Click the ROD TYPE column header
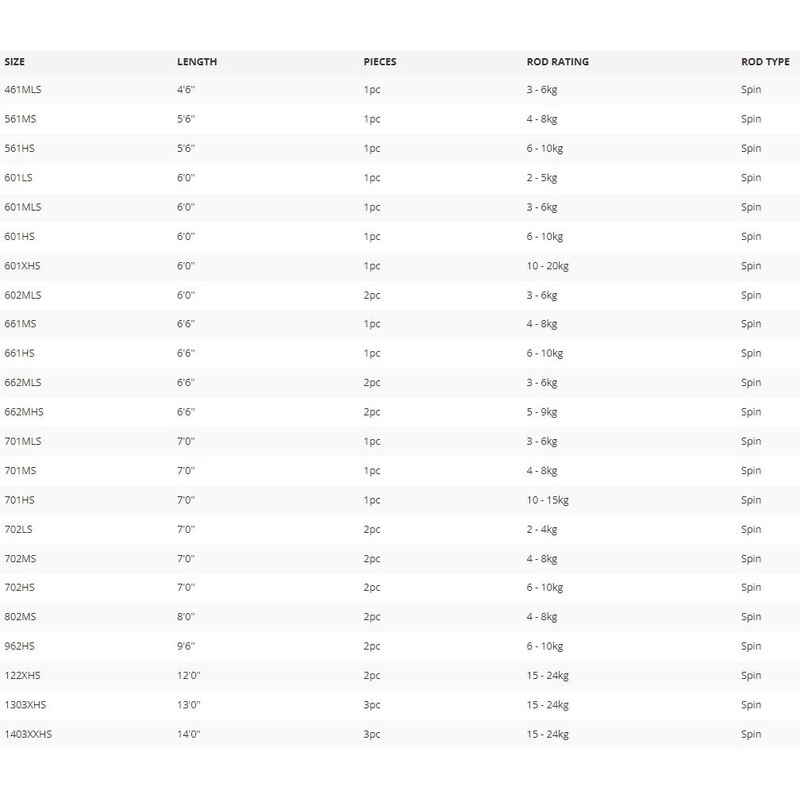 [765, 62]
